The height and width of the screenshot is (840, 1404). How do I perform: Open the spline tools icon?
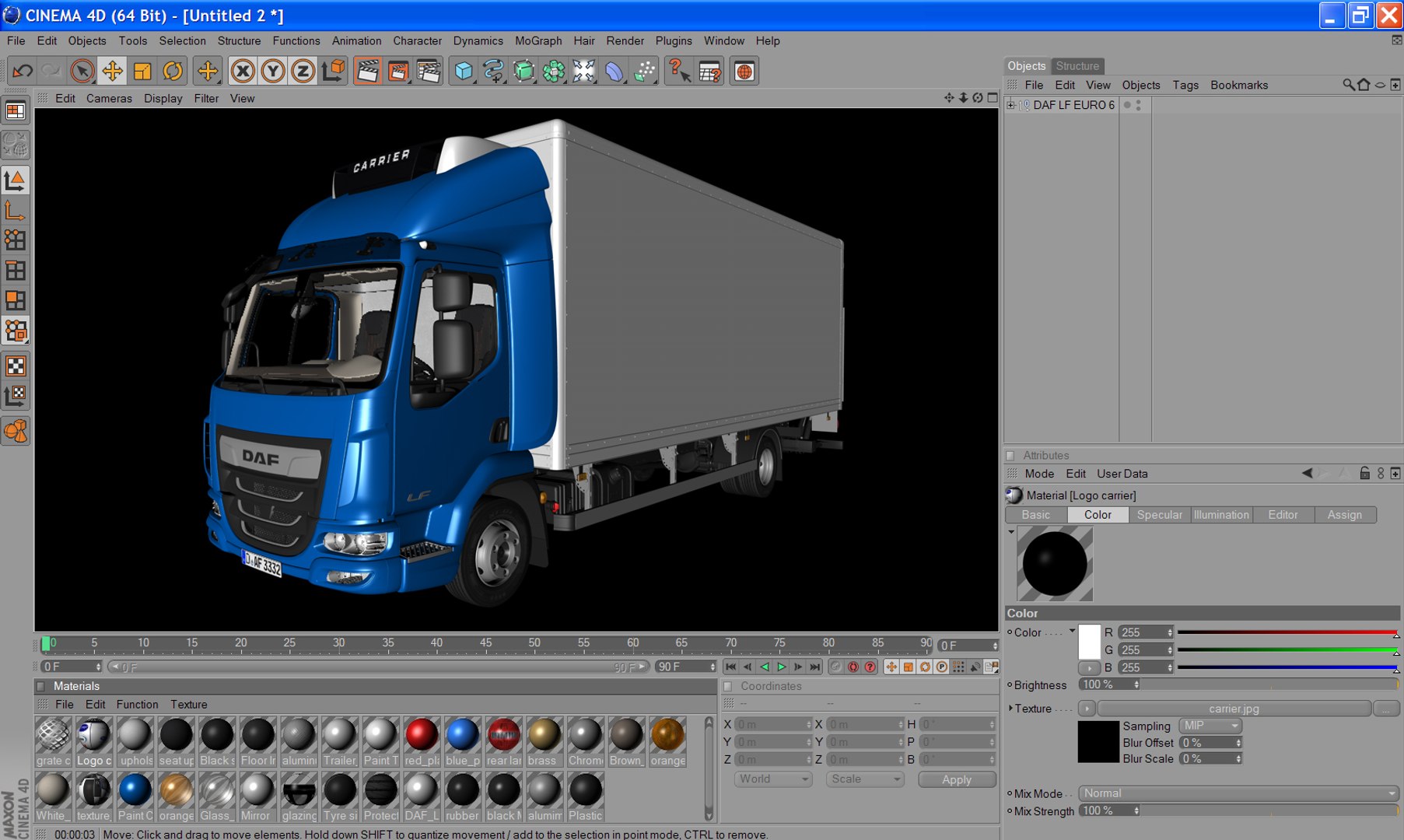coord(493,72)
